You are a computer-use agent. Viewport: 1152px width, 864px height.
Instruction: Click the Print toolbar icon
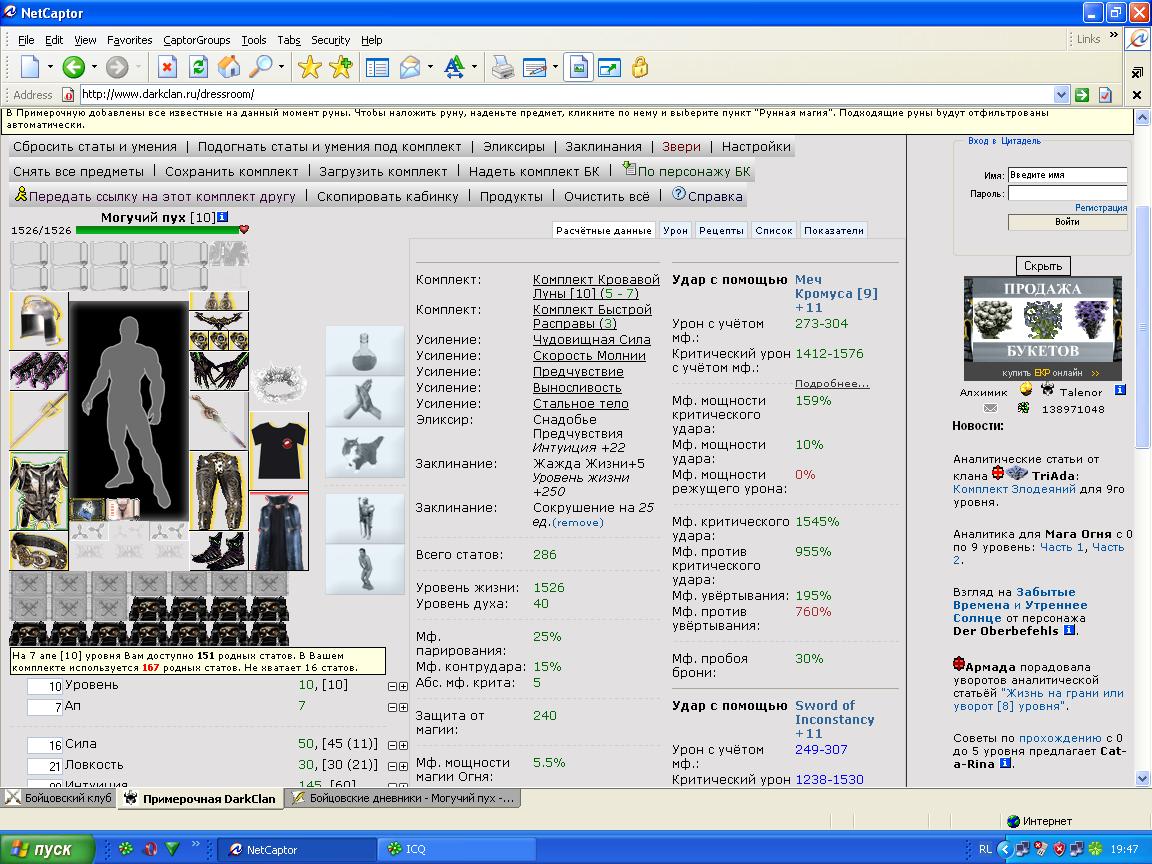tap(502, 67)
